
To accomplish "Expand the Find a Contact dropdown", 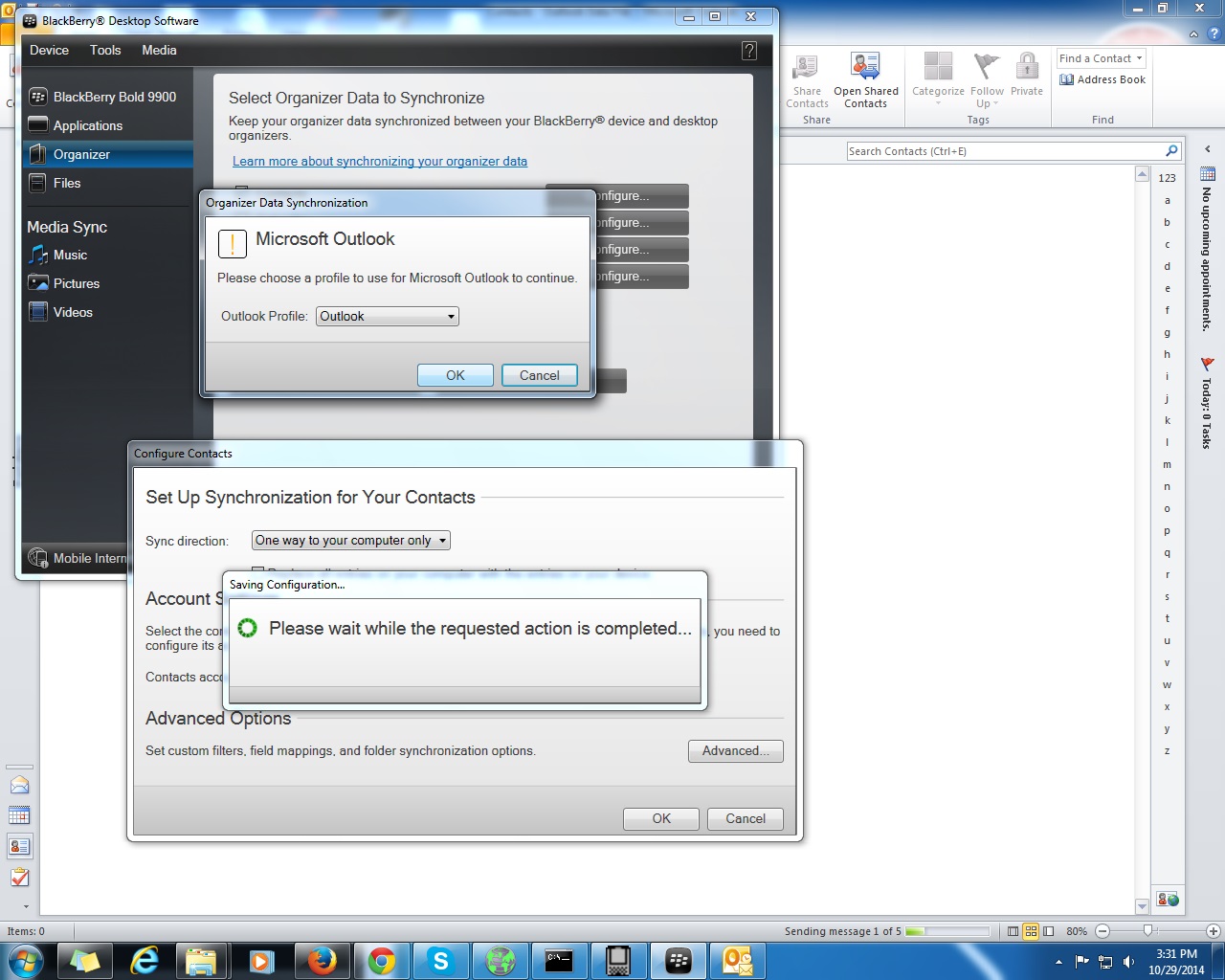I will 1139,58.
